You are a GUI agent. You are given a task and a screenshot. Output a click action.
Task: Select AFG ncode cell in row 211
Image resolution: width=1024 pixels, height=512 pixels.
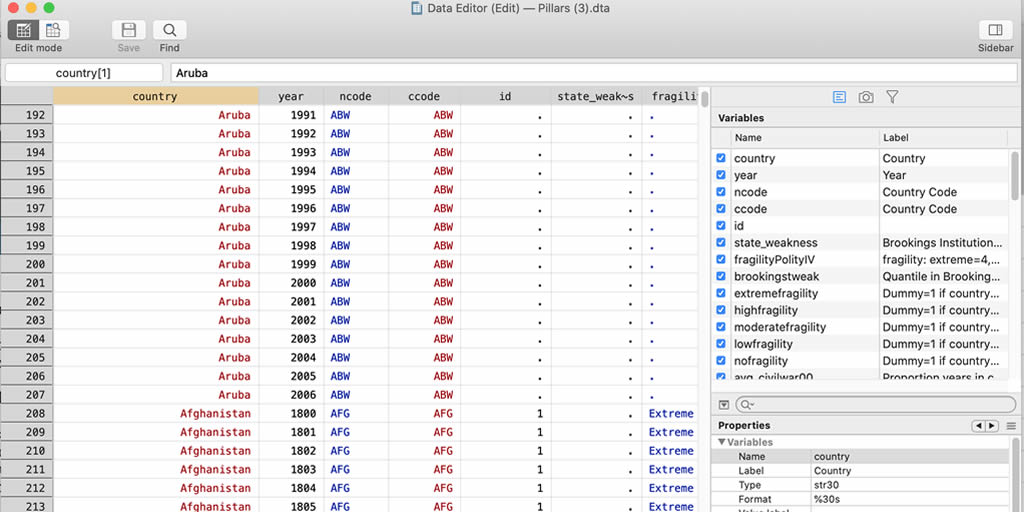[356, 470]
